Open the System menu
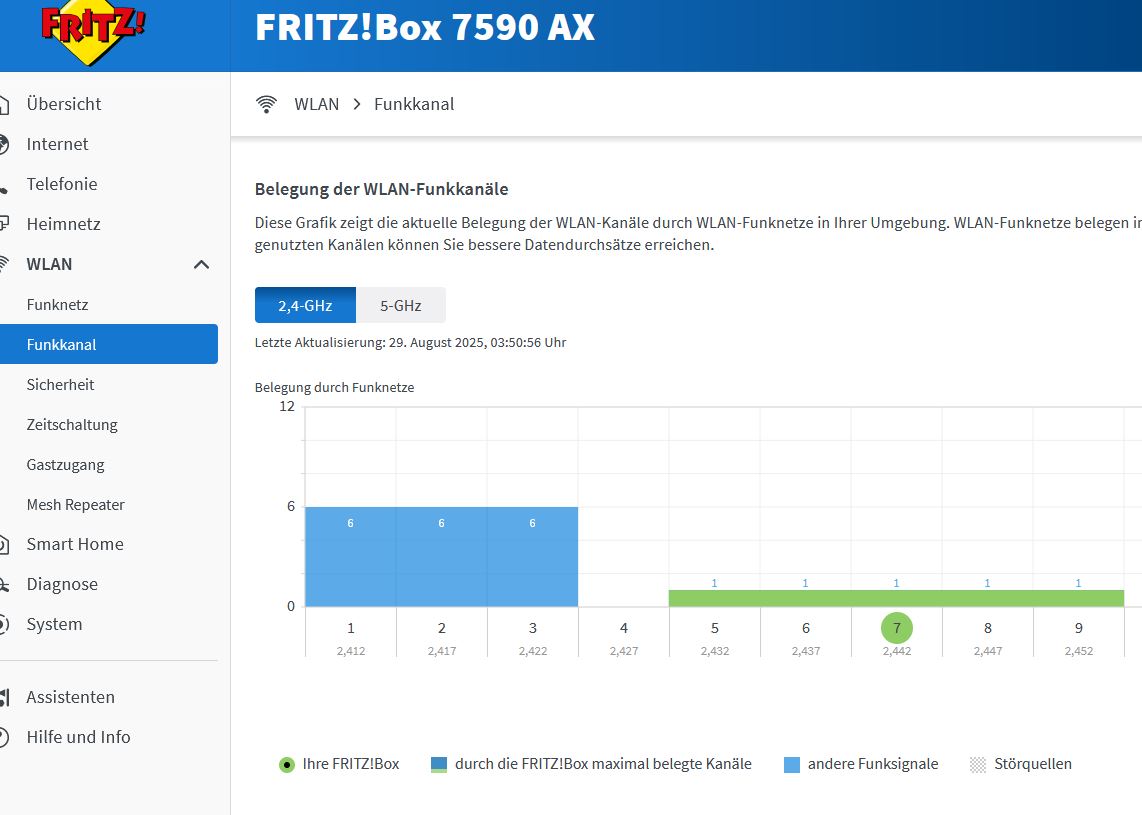The width and height of the screenshot is (1142, 815). click(x=54, y=624)
